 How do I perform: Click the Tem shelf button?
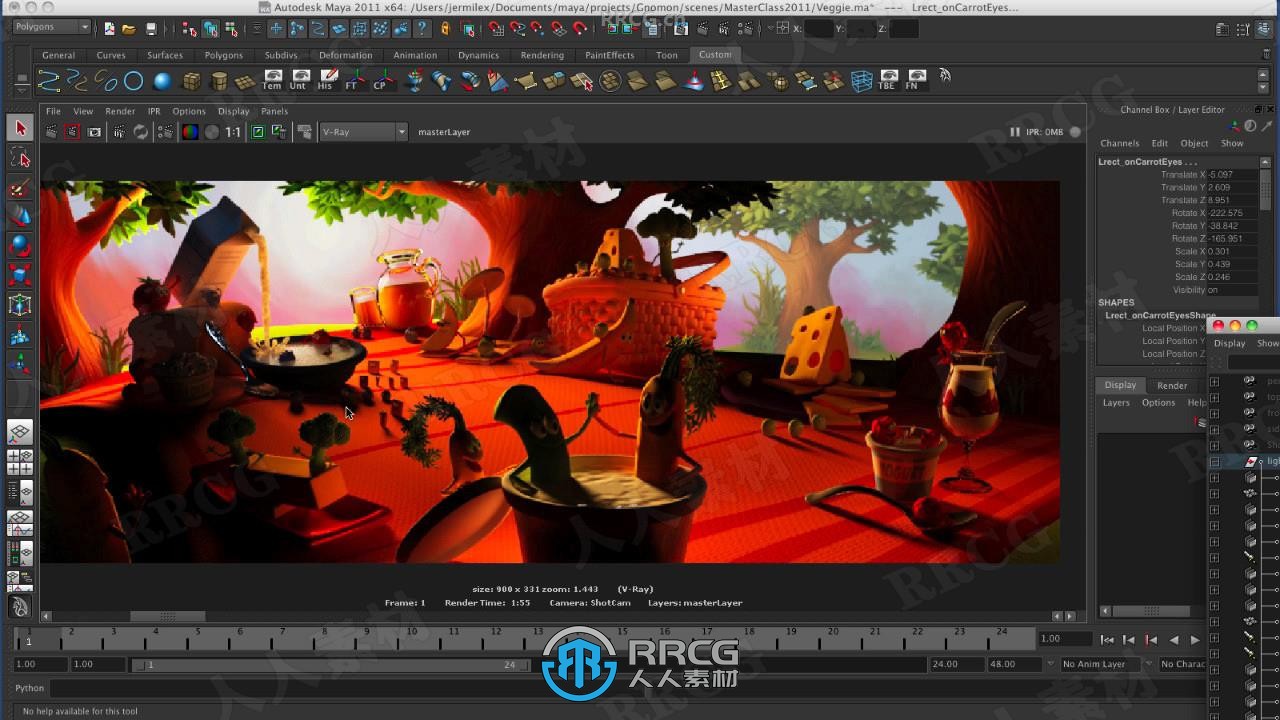pyautogui.click(x=272, y=81)
